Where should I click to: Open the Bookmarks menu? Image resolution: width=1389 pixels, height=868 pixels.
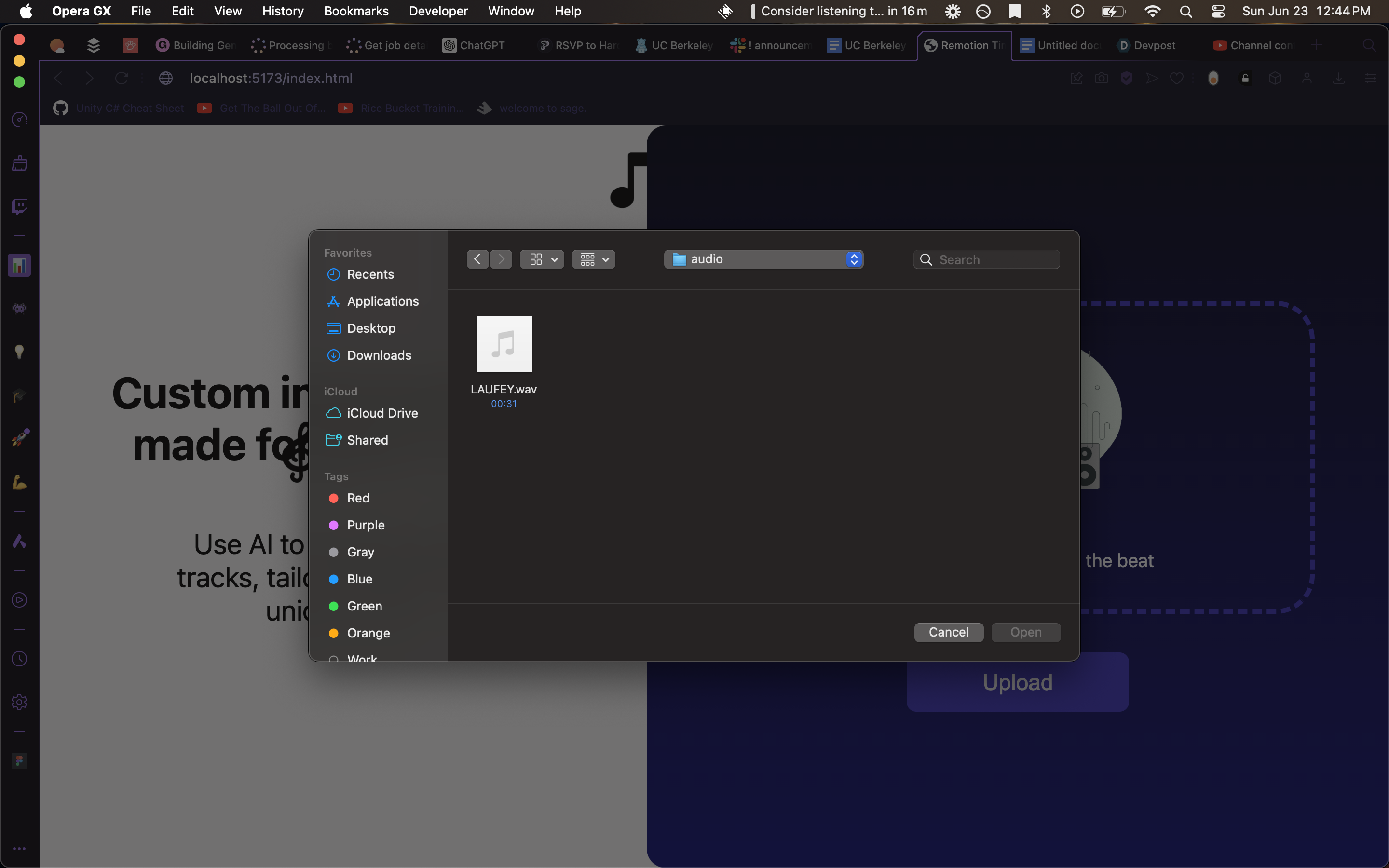tap(356, 12)
